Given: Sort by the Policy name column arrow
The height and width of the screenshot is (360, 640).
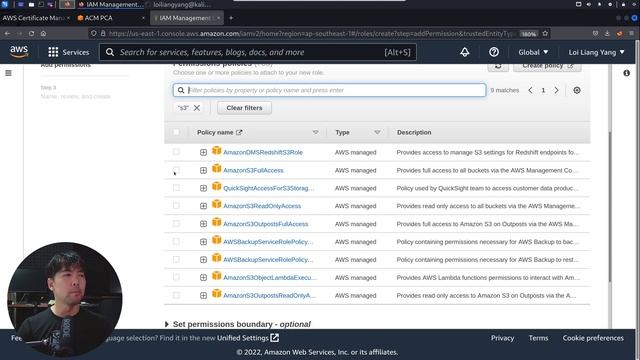Looking at the screenshot, I should [316, 132].
